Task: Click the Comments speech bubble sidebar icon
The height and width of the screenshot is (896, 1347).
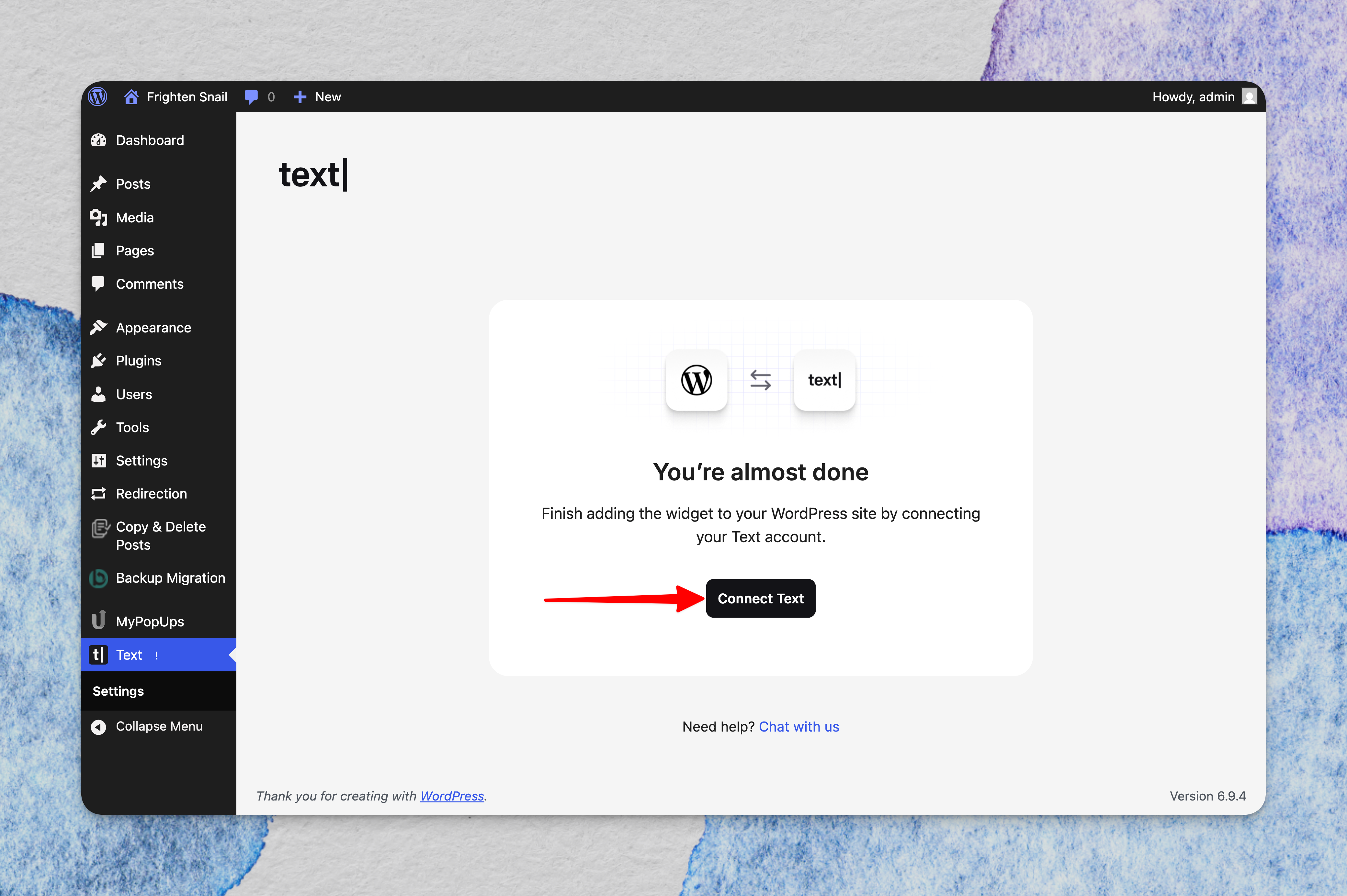Action: tap(98, 284)
